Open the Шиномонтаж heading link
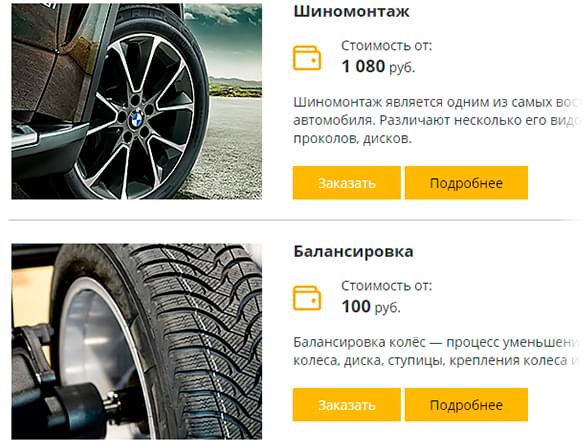Viewport: 588px width, 440px height. tap(351, 11)
